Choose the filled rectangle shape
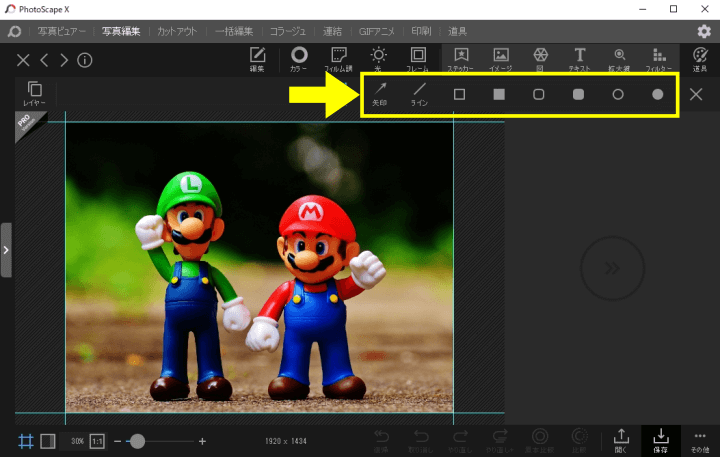 (499, 95)
